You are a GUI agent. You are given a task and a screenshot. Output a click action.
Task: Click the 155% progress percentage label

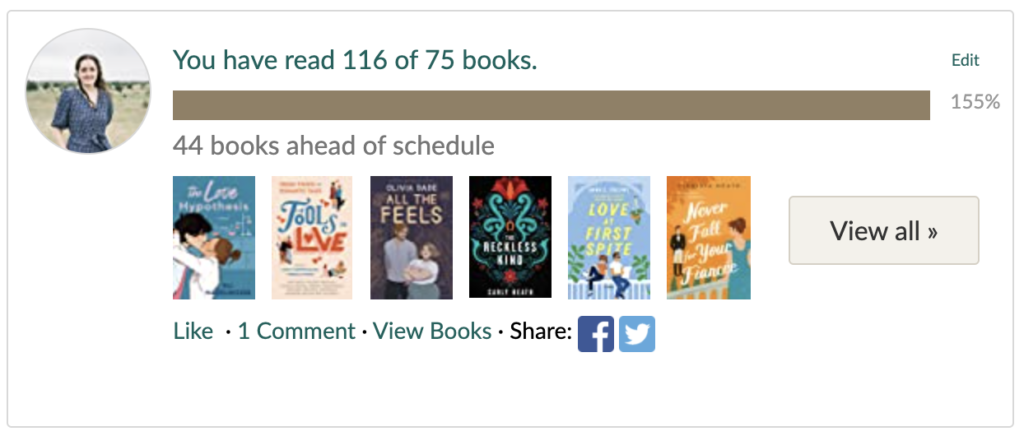pyautogui.click(x=975, y=102)
